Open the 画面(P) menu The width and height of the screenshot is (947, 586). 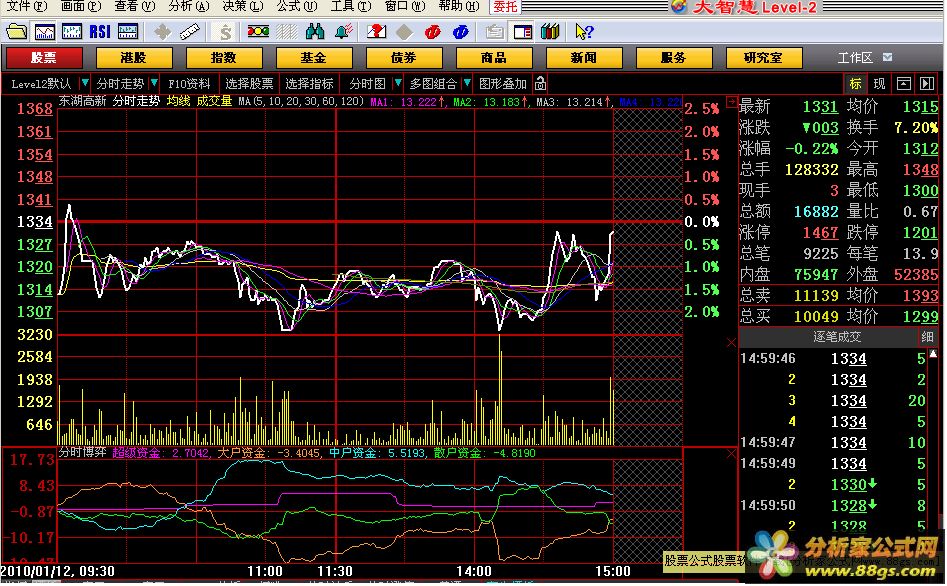tap(81, 6)
